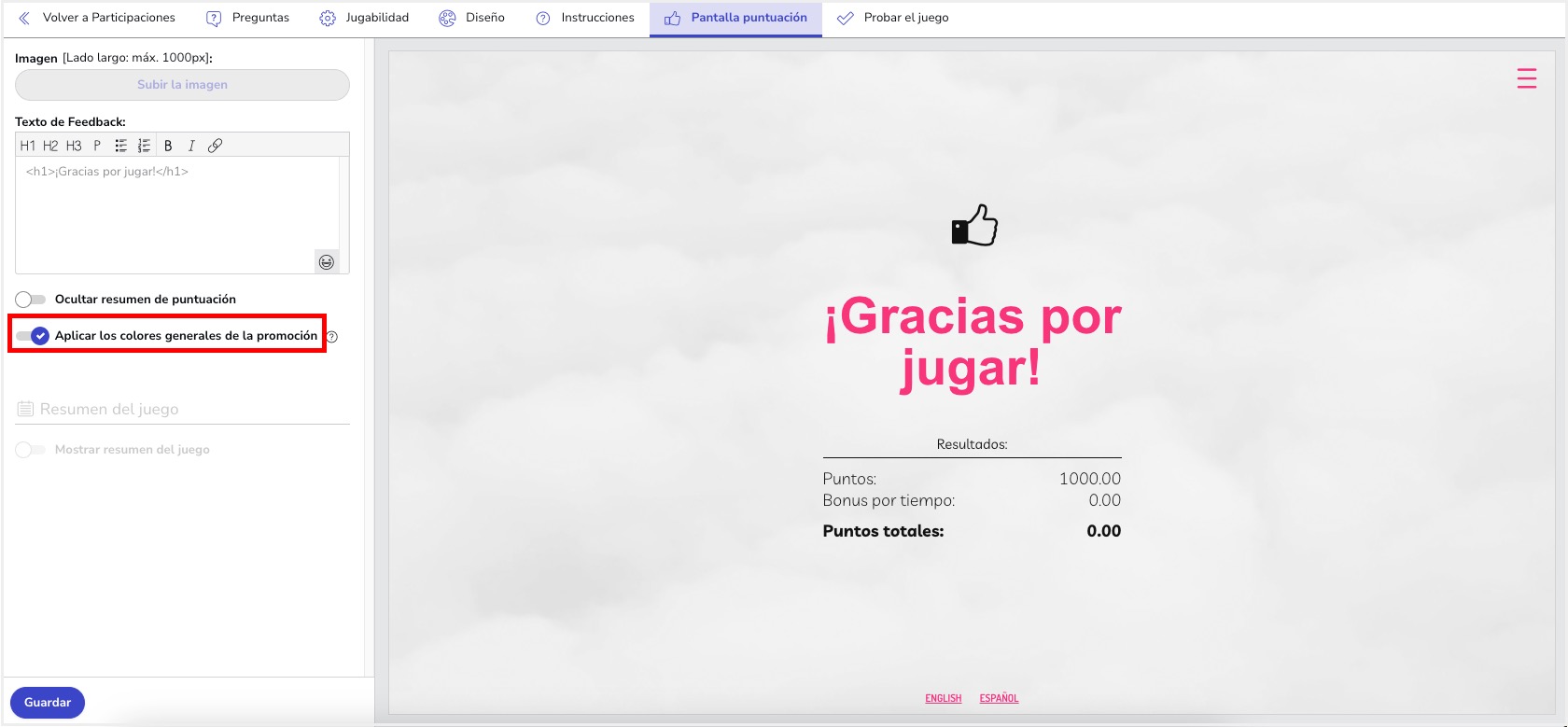Switch preview language to English
Viewport: 1568px width, 727px height.
tap(943, 698)
